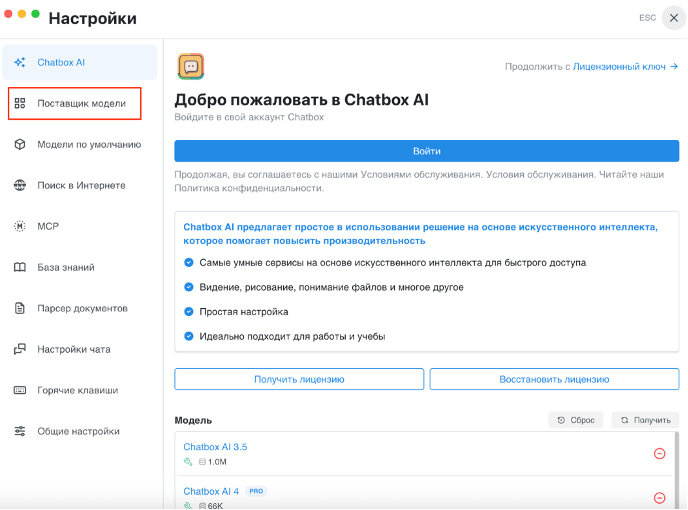Click the grid icon beside Поставщик модели
Viewport: 688px width, 510px height.
tap(20, 103)
